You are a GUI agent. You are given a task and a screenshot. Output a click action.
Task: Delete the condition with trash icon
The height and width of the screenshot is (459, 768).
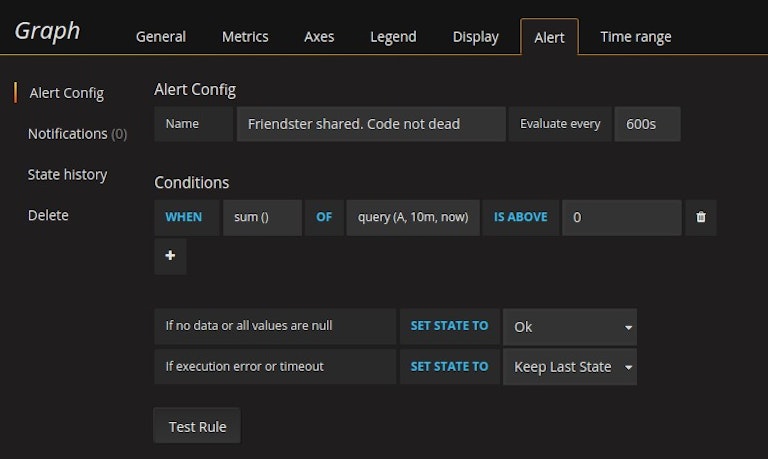(700, 217)
